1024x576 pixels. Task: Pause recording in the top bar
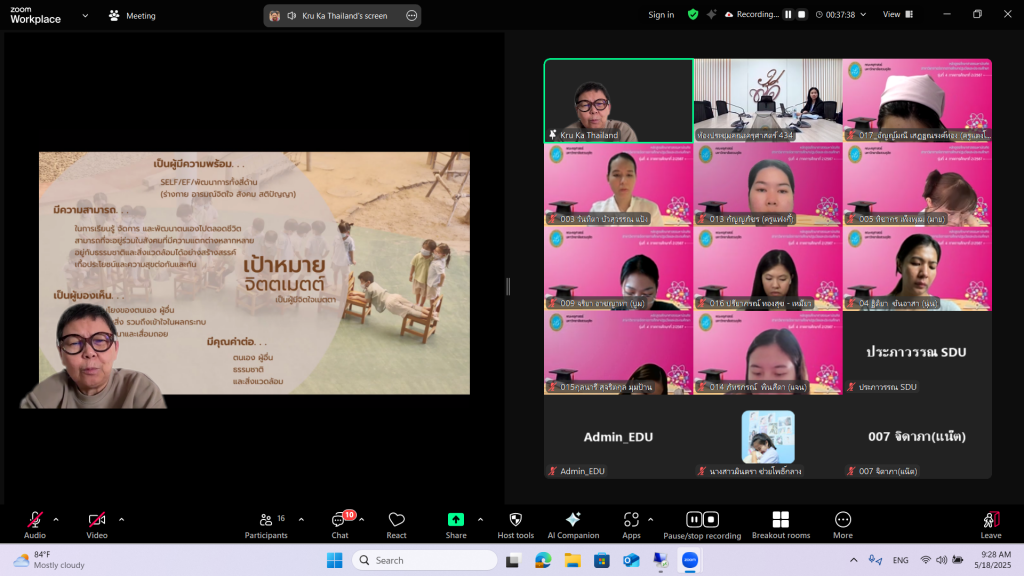point(788,15)
